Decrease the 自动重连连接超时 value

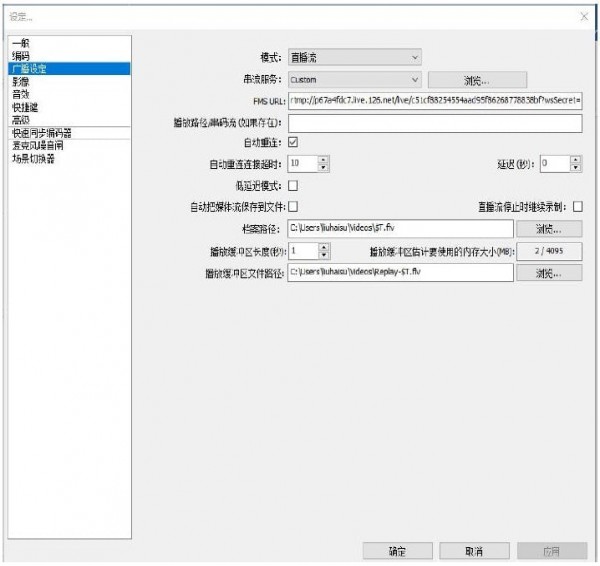(323, 168)
